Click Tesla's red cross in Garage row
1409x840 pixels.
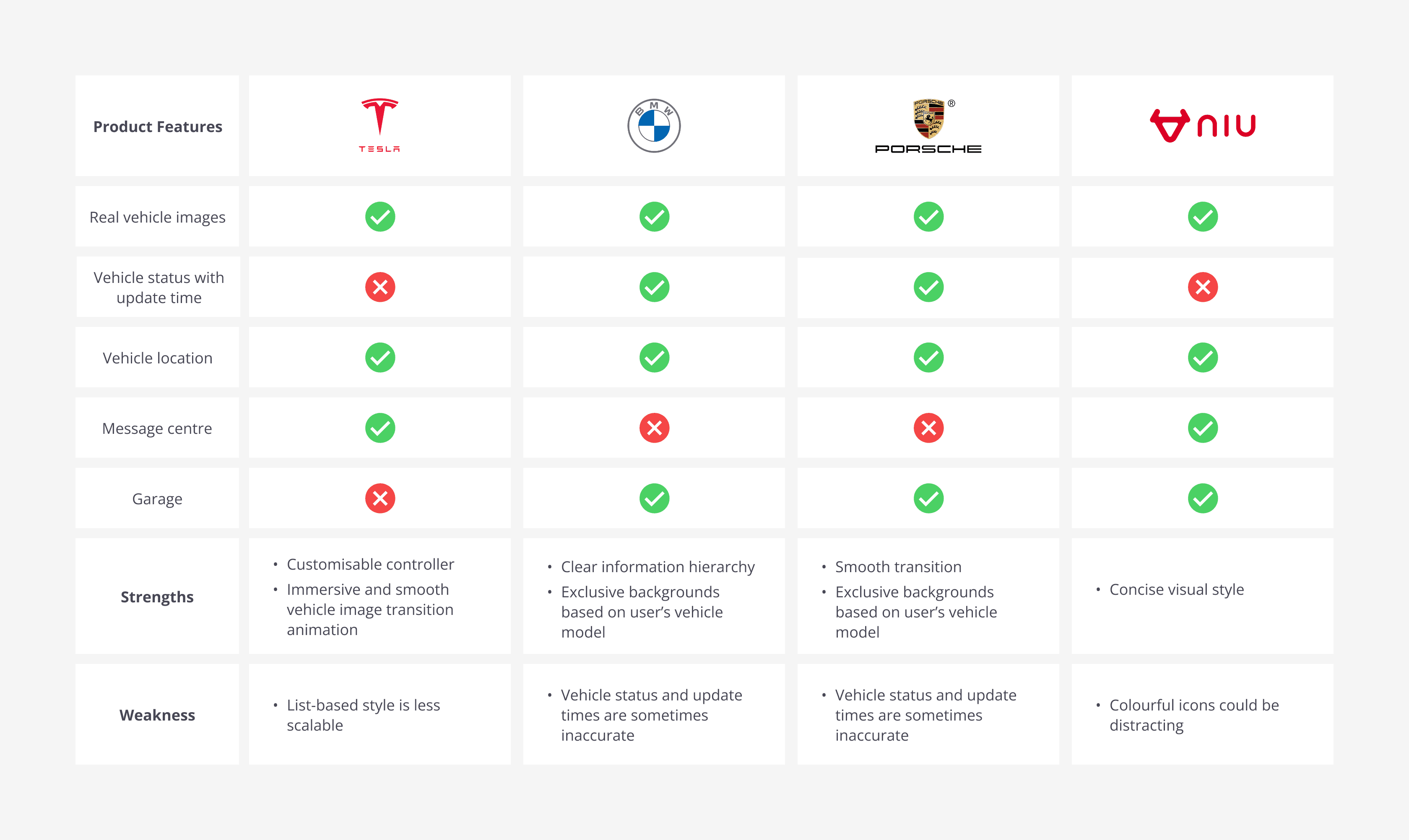380,498
